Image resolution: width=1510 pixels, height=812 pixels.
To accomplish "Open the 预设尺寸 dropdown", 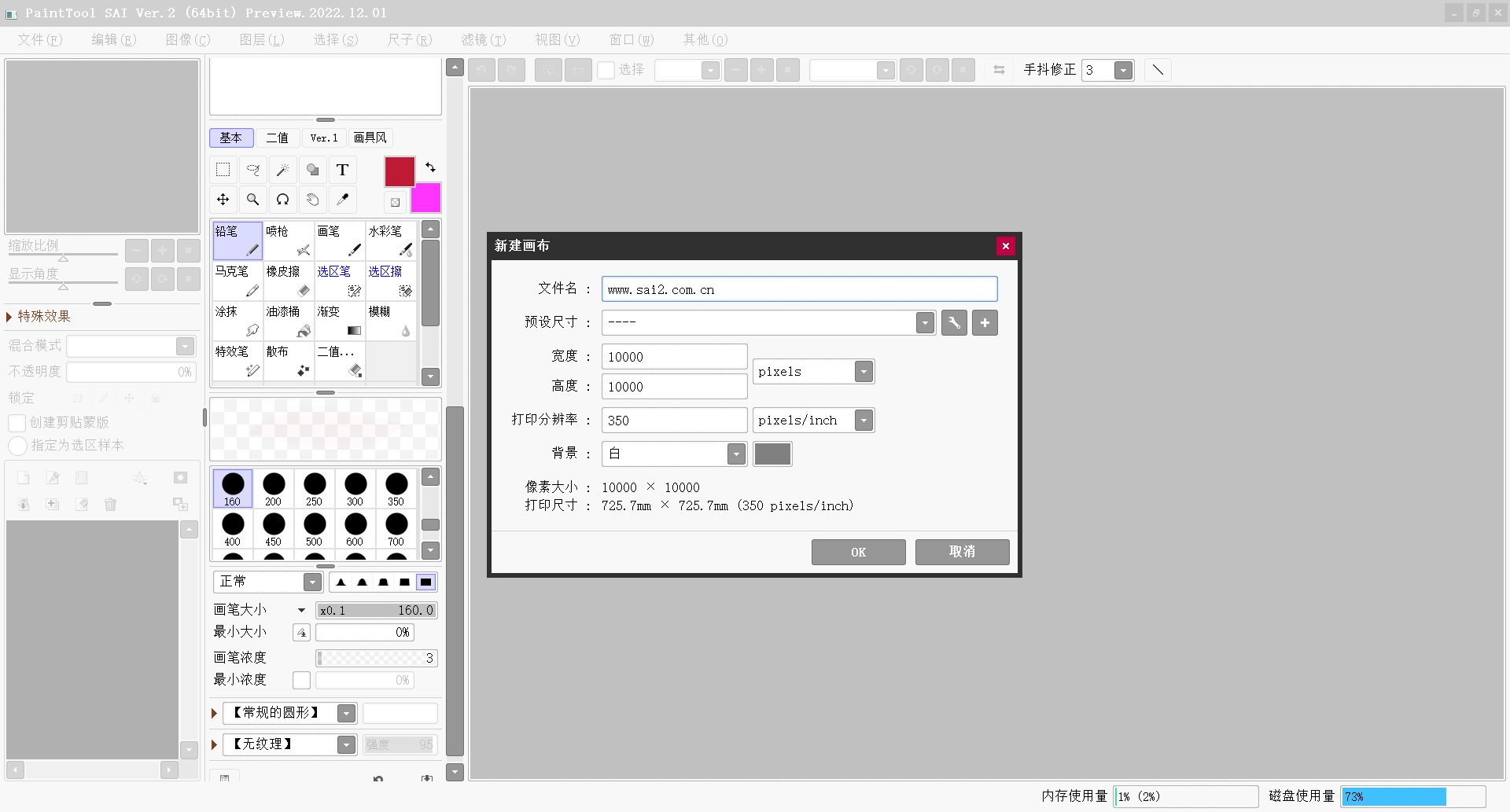I will click(x=926, y=323).
